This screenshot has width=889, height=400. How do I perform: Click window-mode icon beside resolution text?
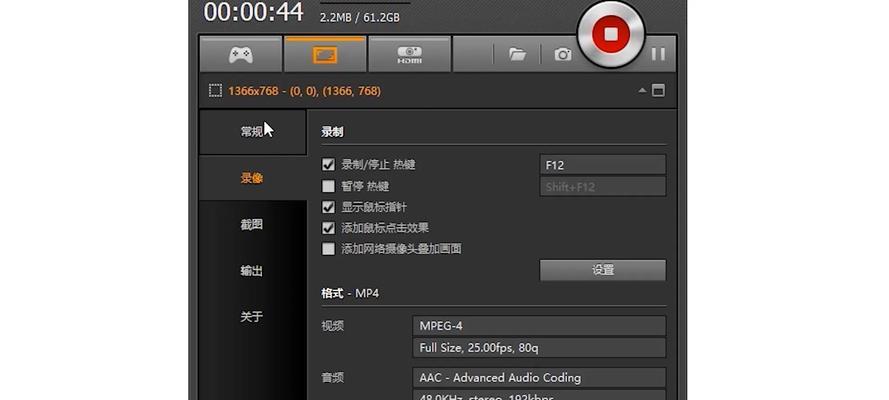click(658, 91)
